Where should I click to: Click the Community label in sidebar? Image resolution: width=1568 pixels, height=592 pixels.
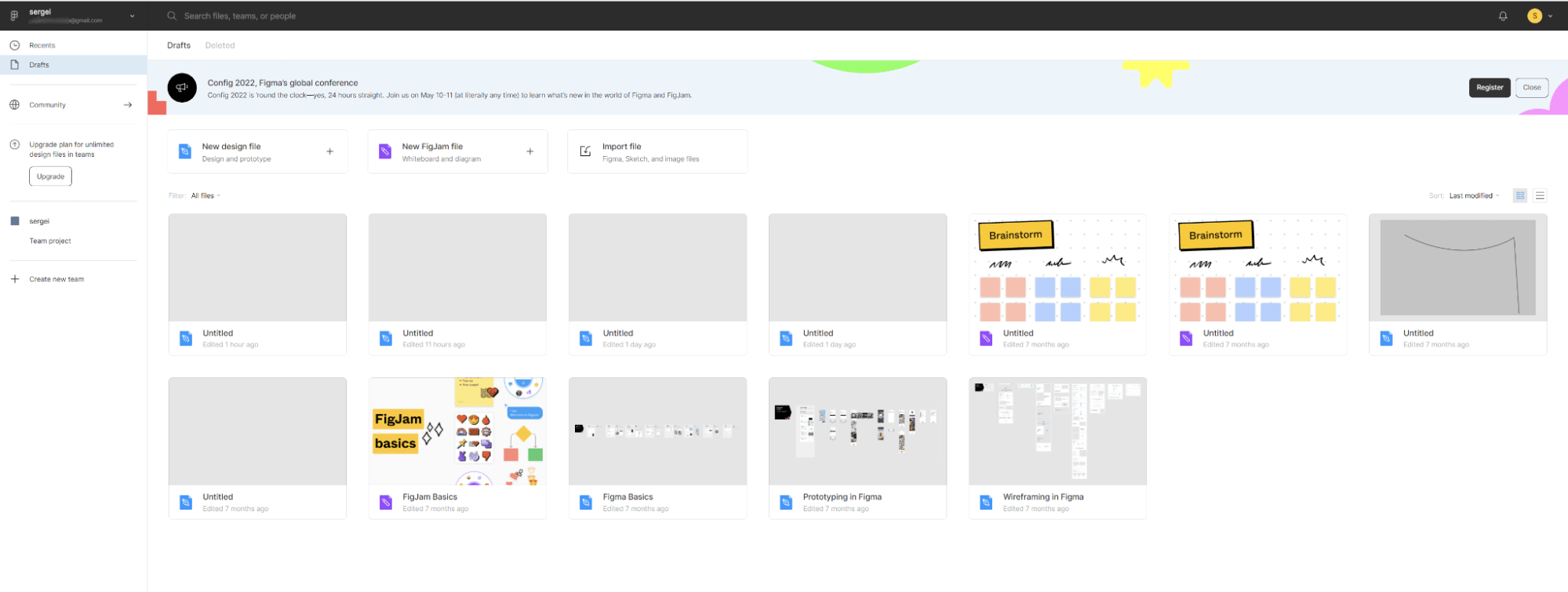(47, 105)
